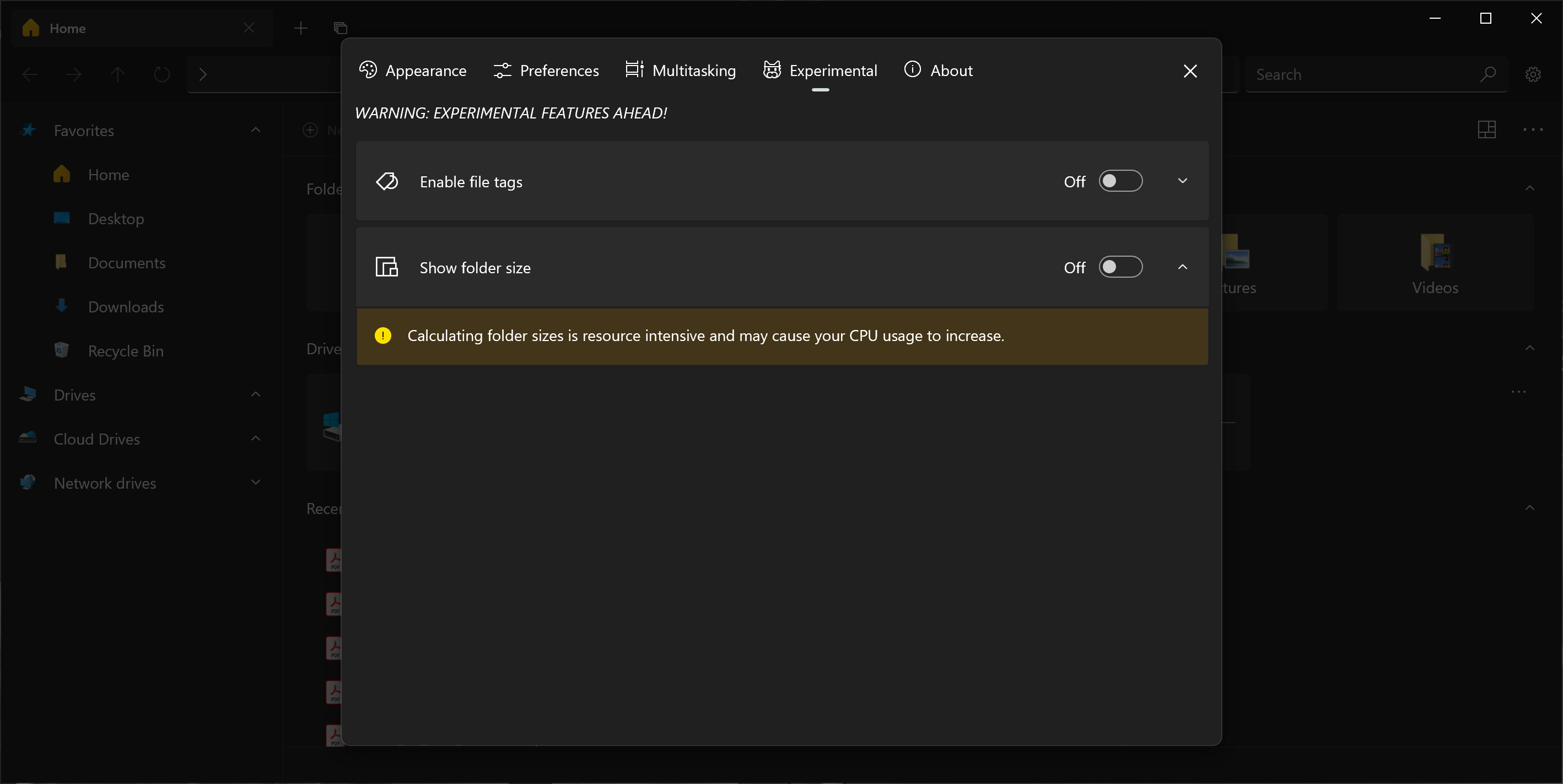Click the search magnifier icon
The width and height of the screenshot is (1563, 784).
[x=1489, y=74]
